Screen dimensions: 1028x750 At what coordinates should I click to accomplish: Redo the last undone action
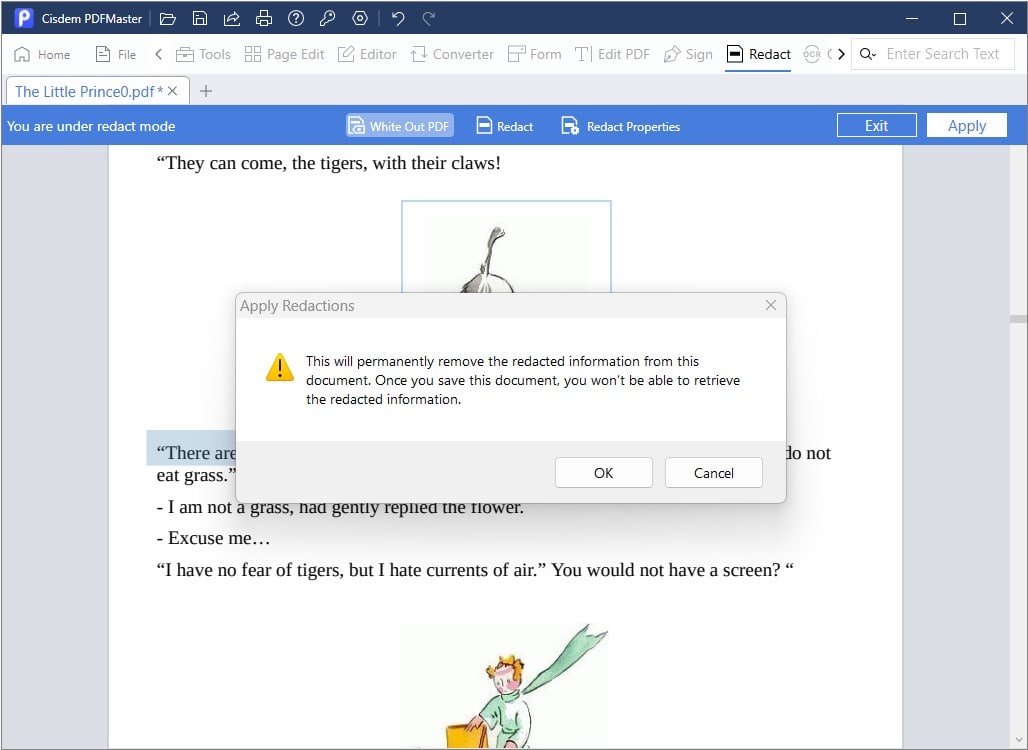429,18
